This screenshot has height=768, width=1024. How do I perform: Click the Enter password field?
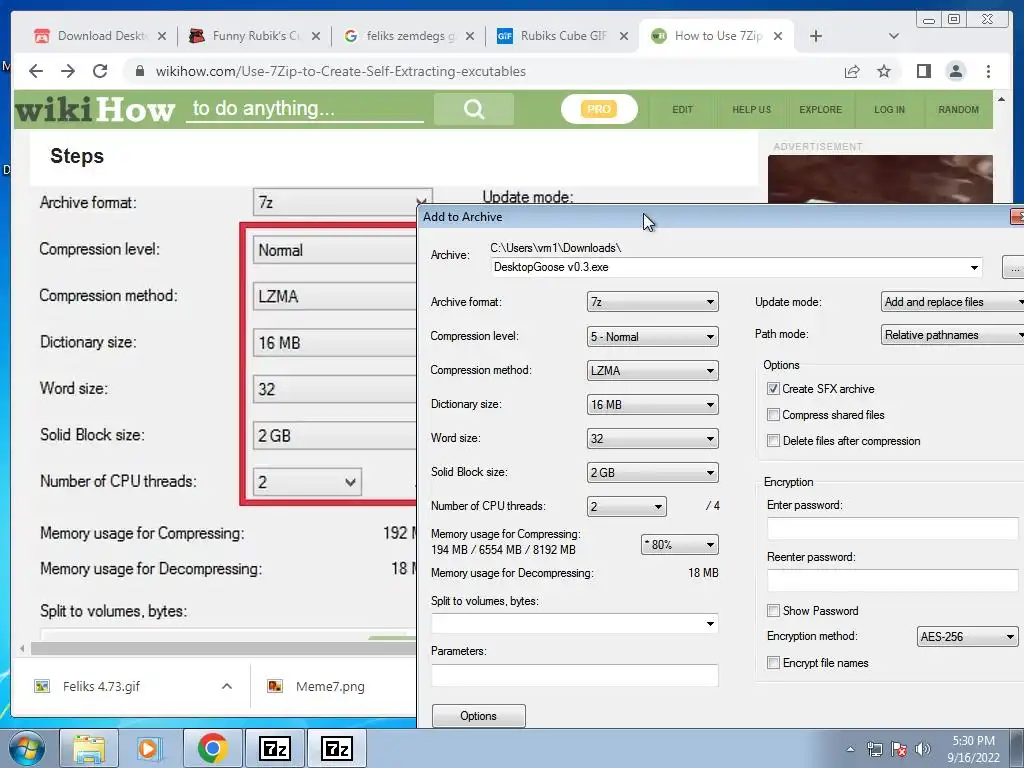click(x=892, y=528)
